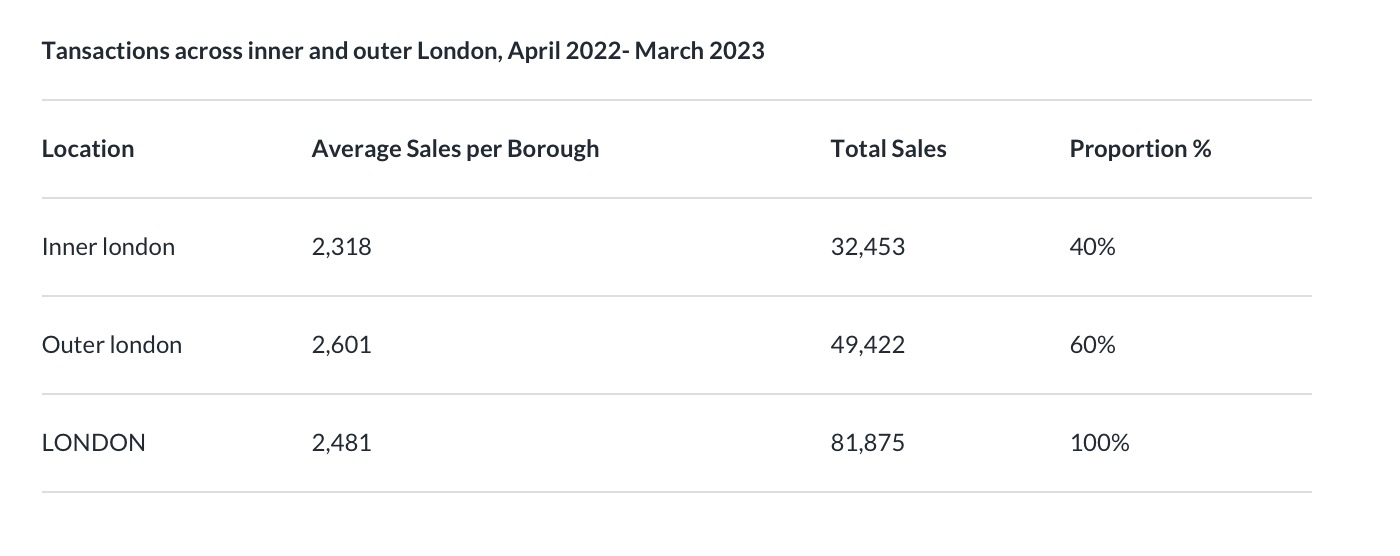Click the 2,601 average sales cell
This screenshot has width=1400, height=556.
click(341, 345)
